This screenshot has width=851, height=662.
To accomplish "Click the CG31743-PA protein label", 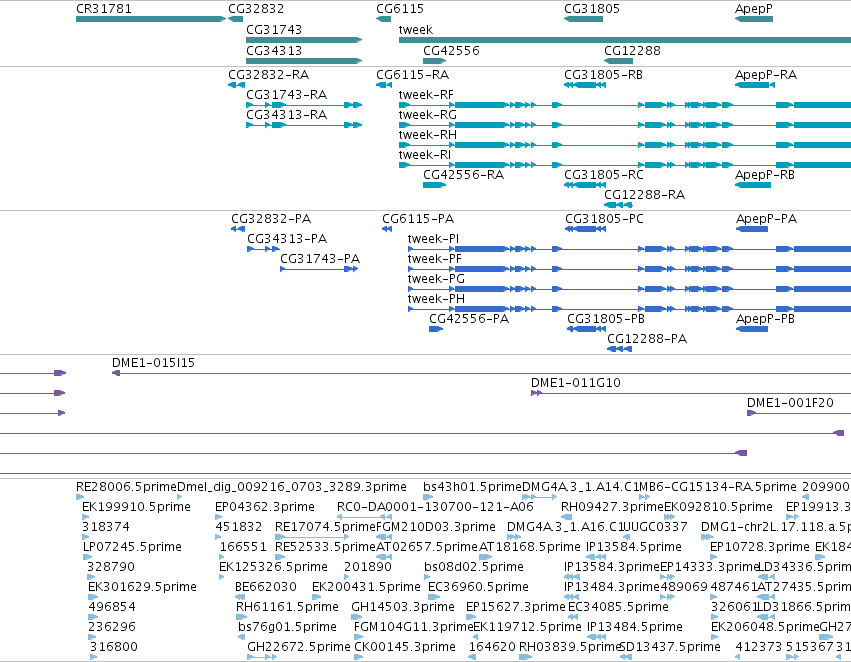I will 320,259.
